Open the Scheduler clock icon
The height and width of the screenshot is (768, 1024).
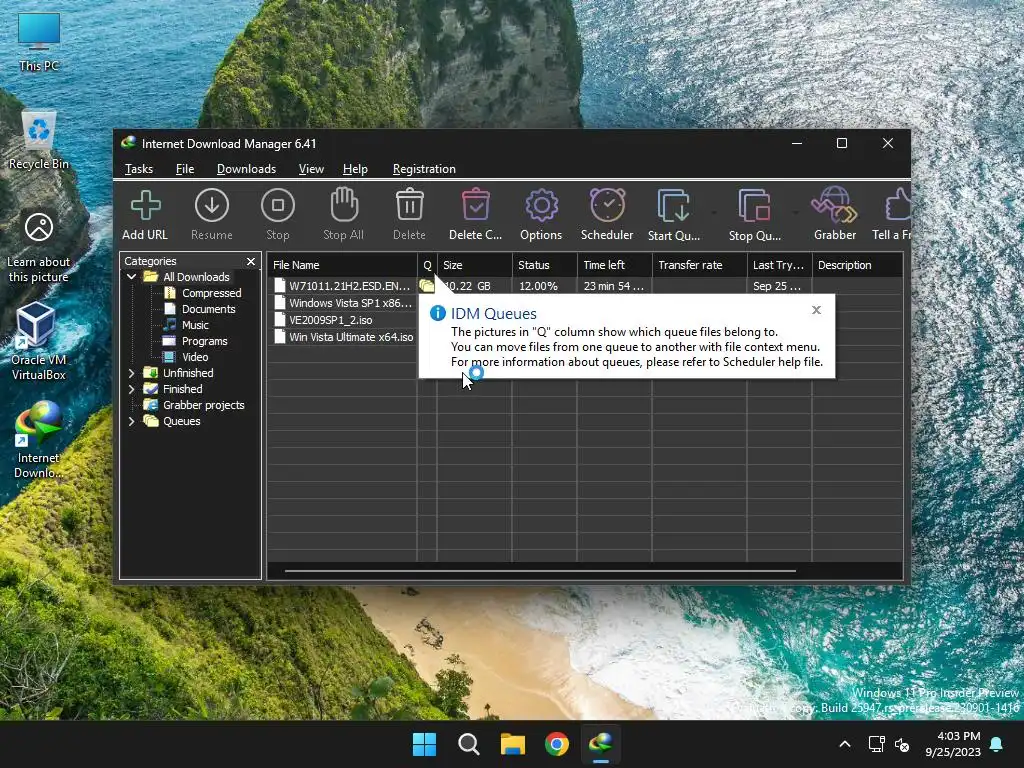point(607,205)
